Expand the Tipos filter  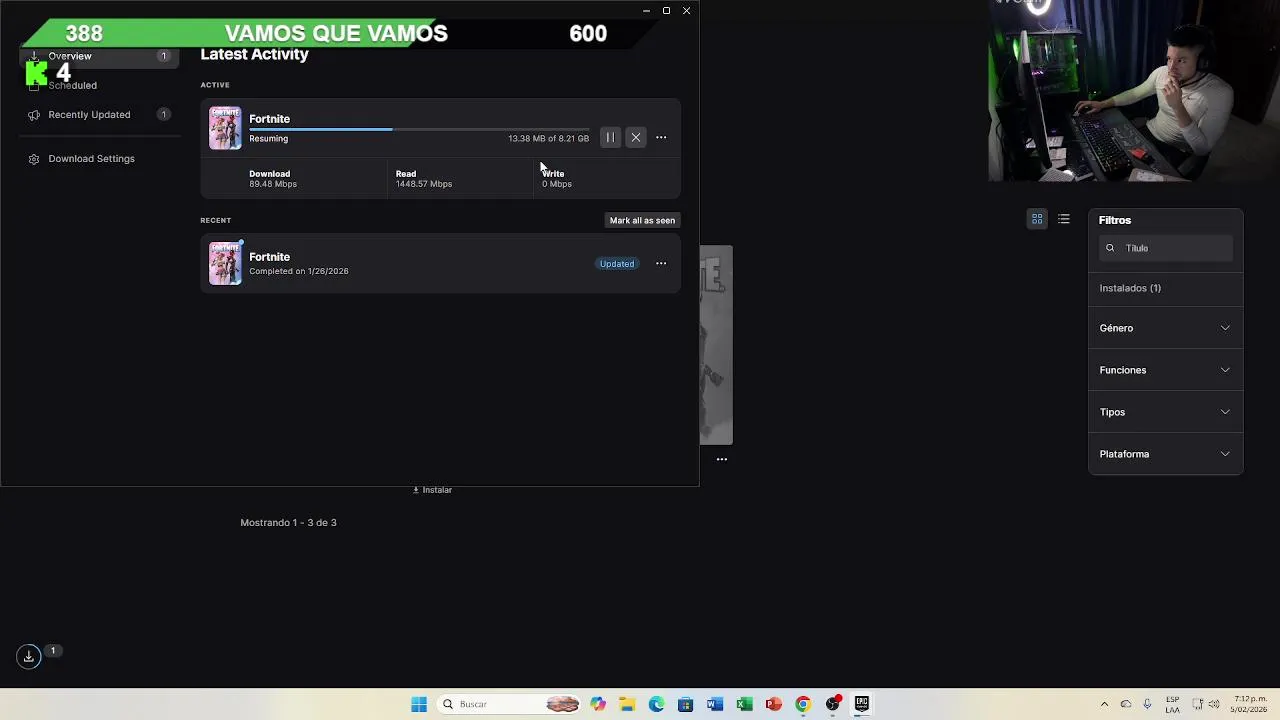pos(1165,412)
